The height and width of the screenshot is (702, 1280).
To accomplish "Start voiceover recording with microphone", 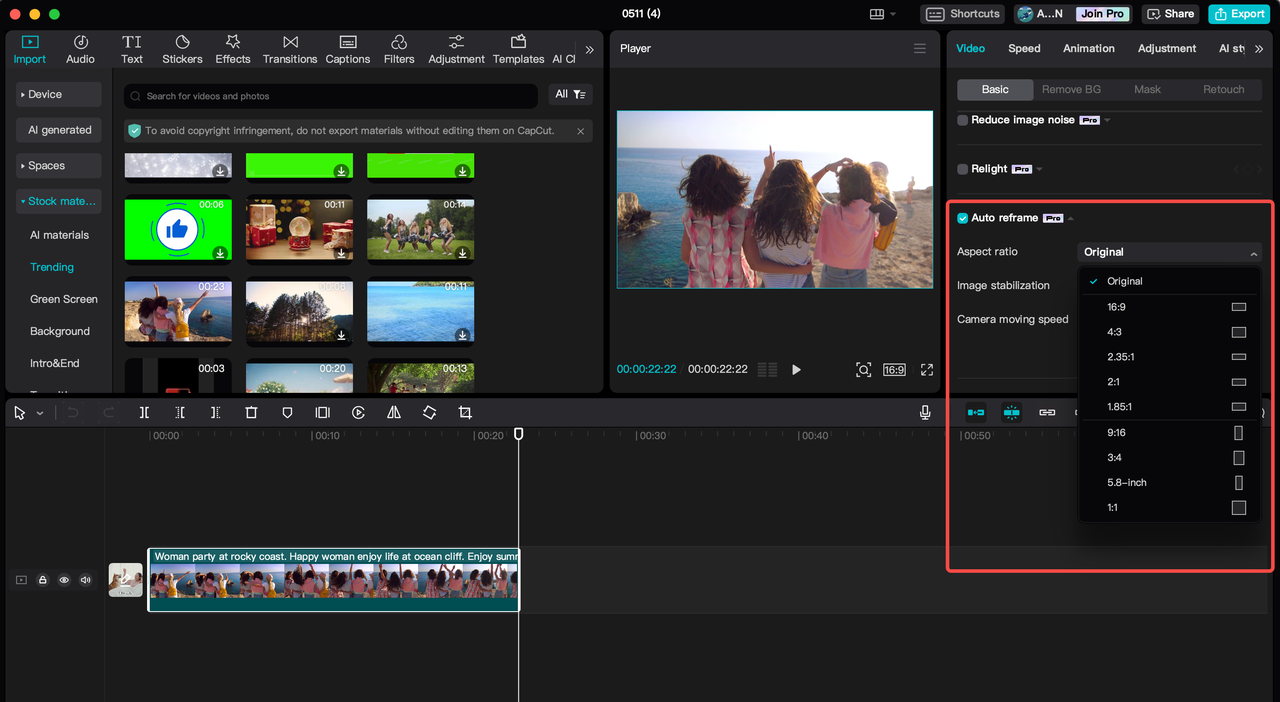I will click(925, 412).
